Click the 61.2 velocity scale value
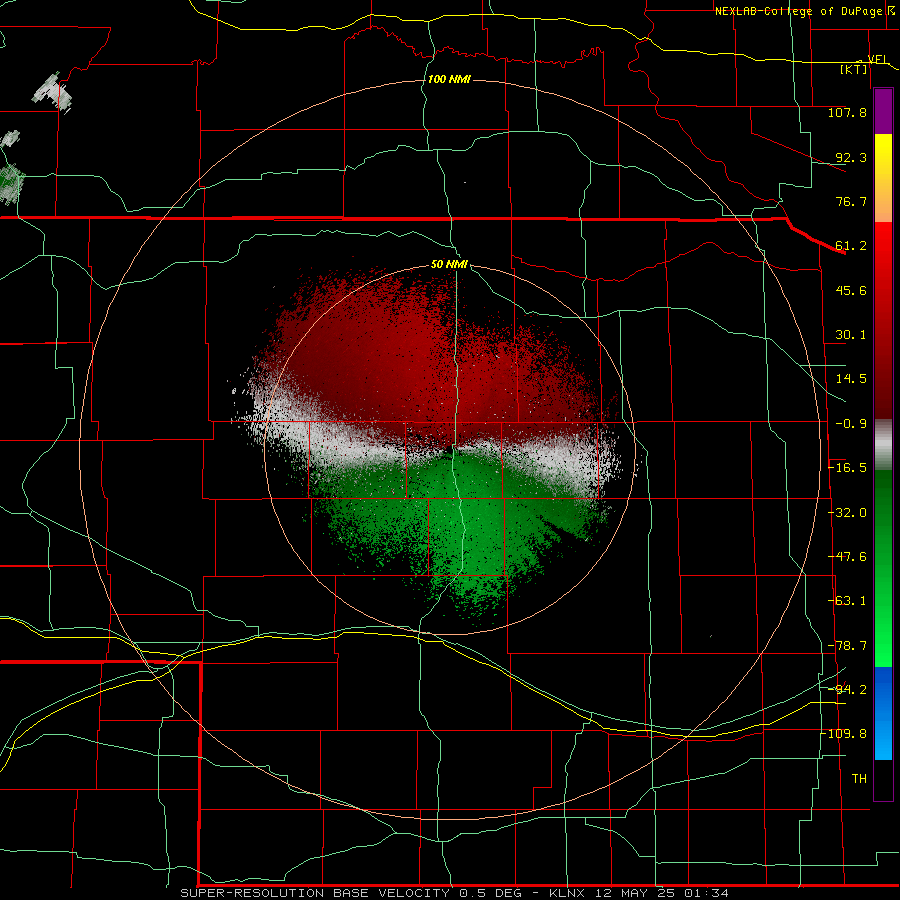Screen dimensions: 900x900 point(851,246)
